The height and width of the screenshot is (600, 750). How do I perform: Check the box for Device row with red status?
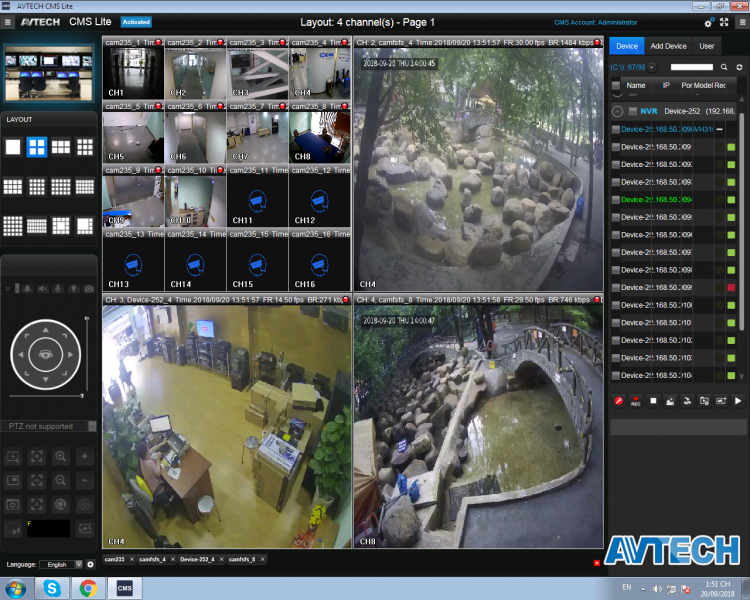[616, 288]
